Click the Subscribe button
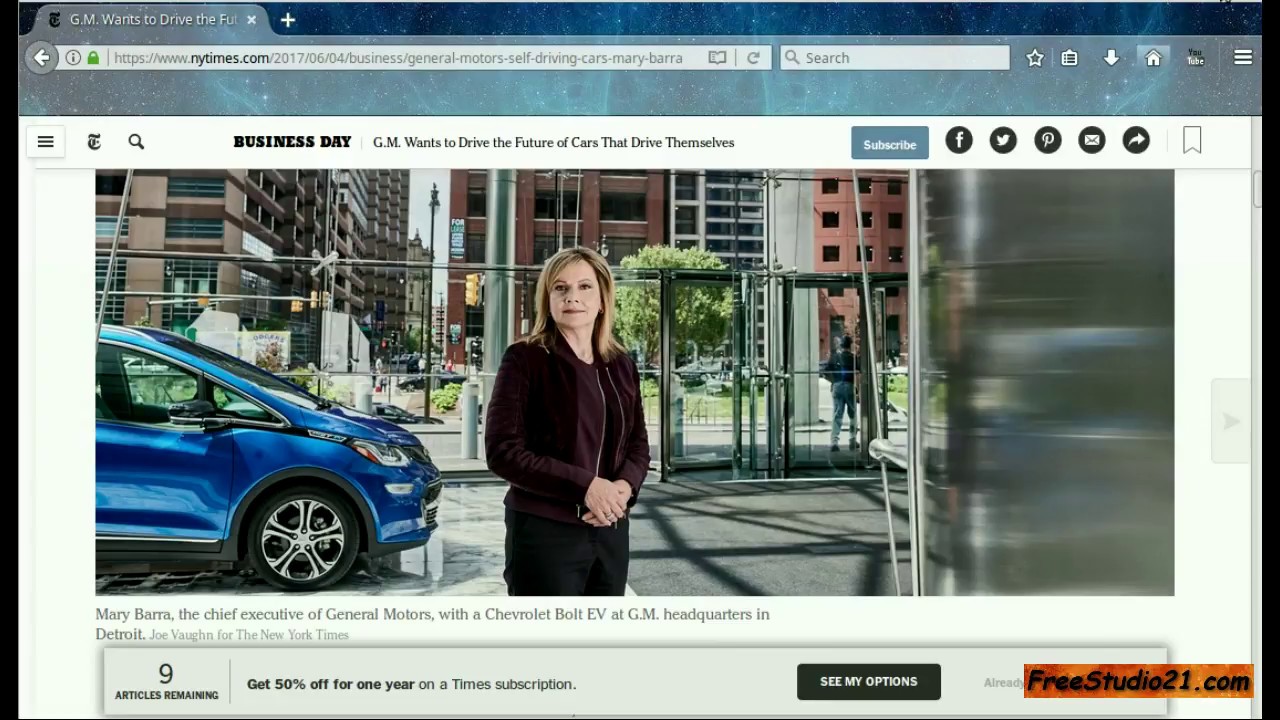The width and height of the screenshot is (1280, 720). [x=890, y=143]
